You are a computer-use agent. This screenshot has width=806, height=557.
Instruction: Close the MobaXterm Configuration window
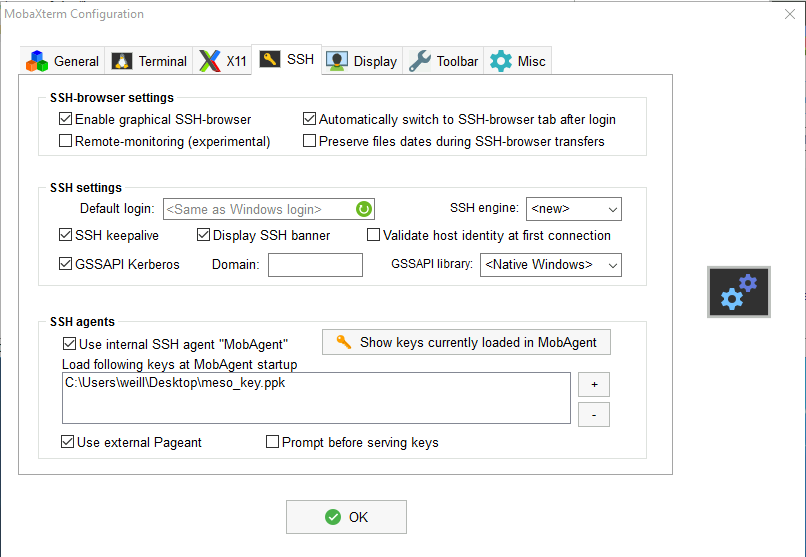point(790,14)
